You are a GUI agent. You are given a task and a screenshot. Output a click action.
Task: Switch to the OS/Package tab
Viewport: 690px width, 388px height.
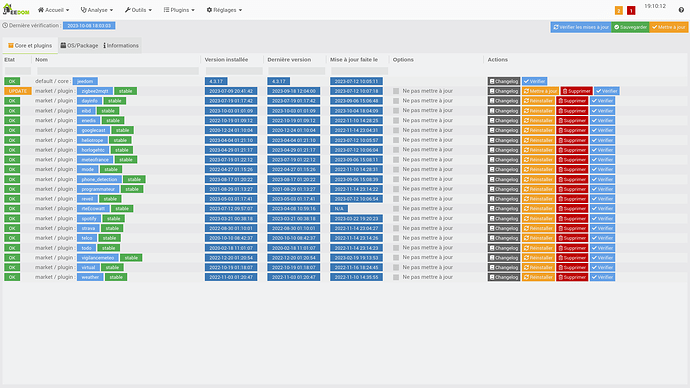[x=79, y=45]
